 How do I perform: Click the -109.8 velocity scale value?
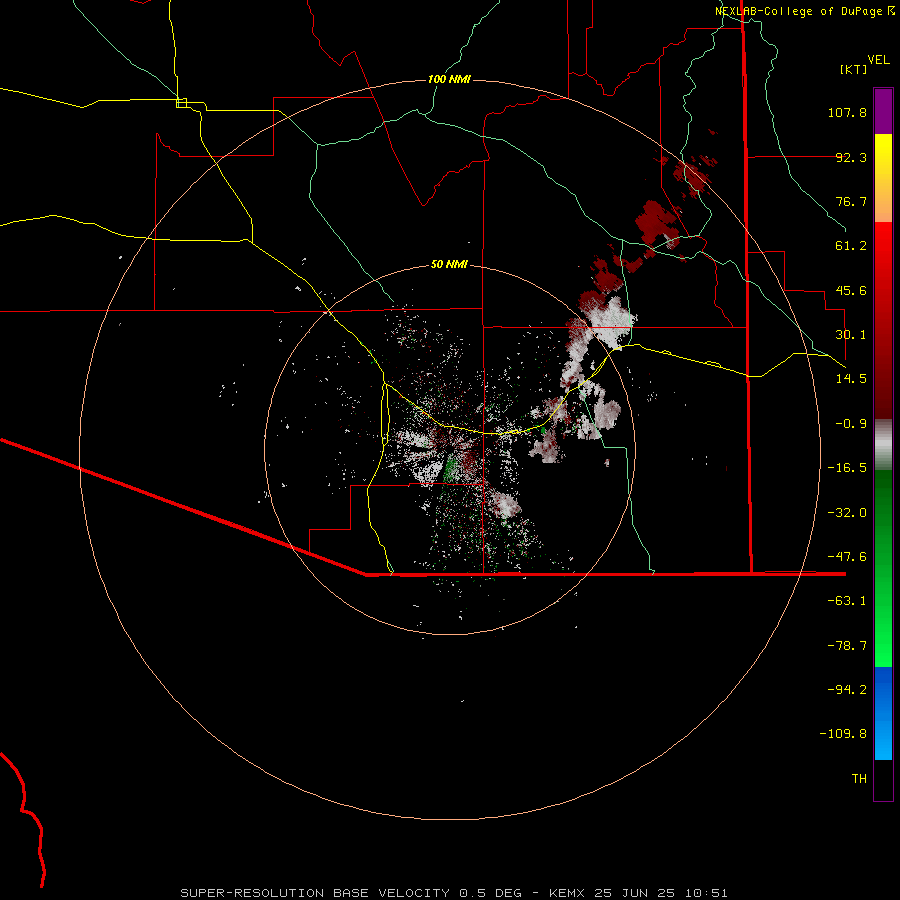[x=843, y=734]
